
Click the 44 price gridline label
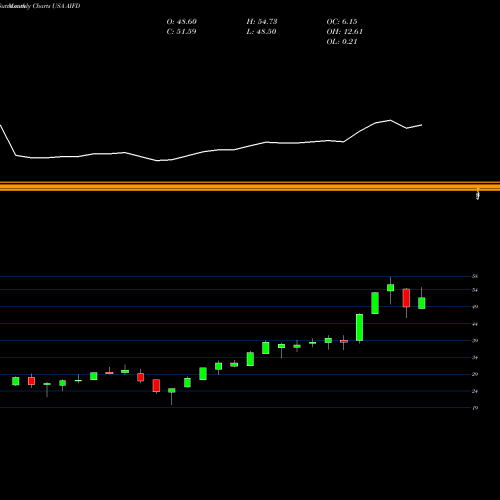tap(475, 324)
